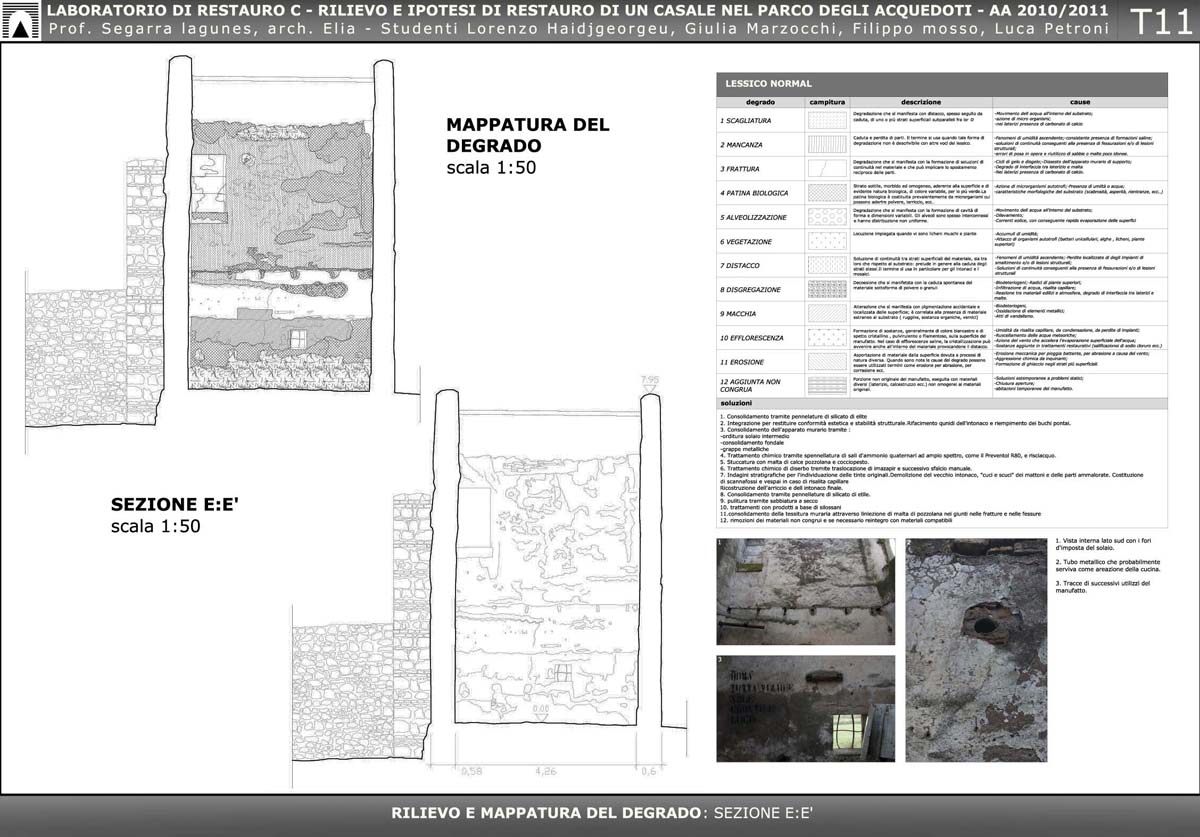Image resolution: width=1200 pixels, height=837 pixels.
Task: Click the pattern swatch for EFFLORESCENZA
Action: (x=827, y=338)
